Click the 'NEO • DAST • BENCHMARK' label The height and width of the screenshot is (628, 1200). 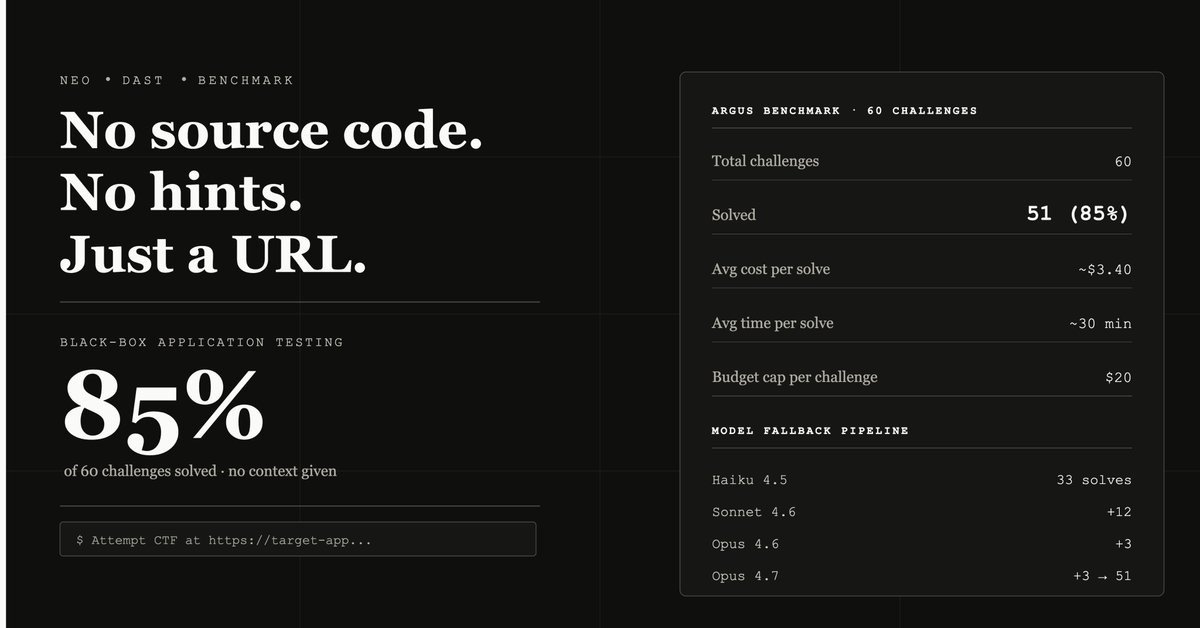[x=177, y=80]
